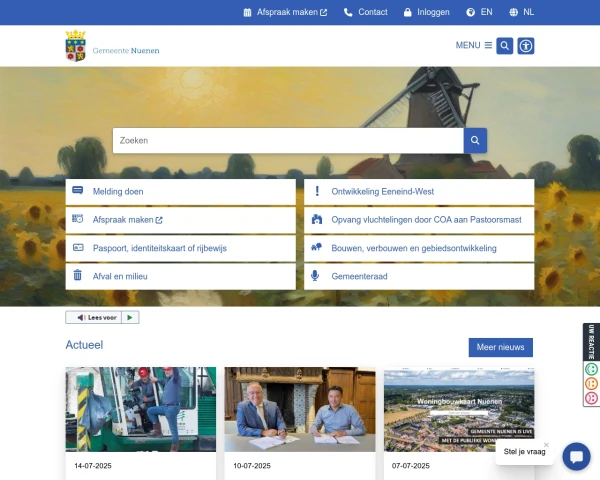600x480 pixels.
Task: Click the Stel je vraag chat prompt
Action: [524, 452]
